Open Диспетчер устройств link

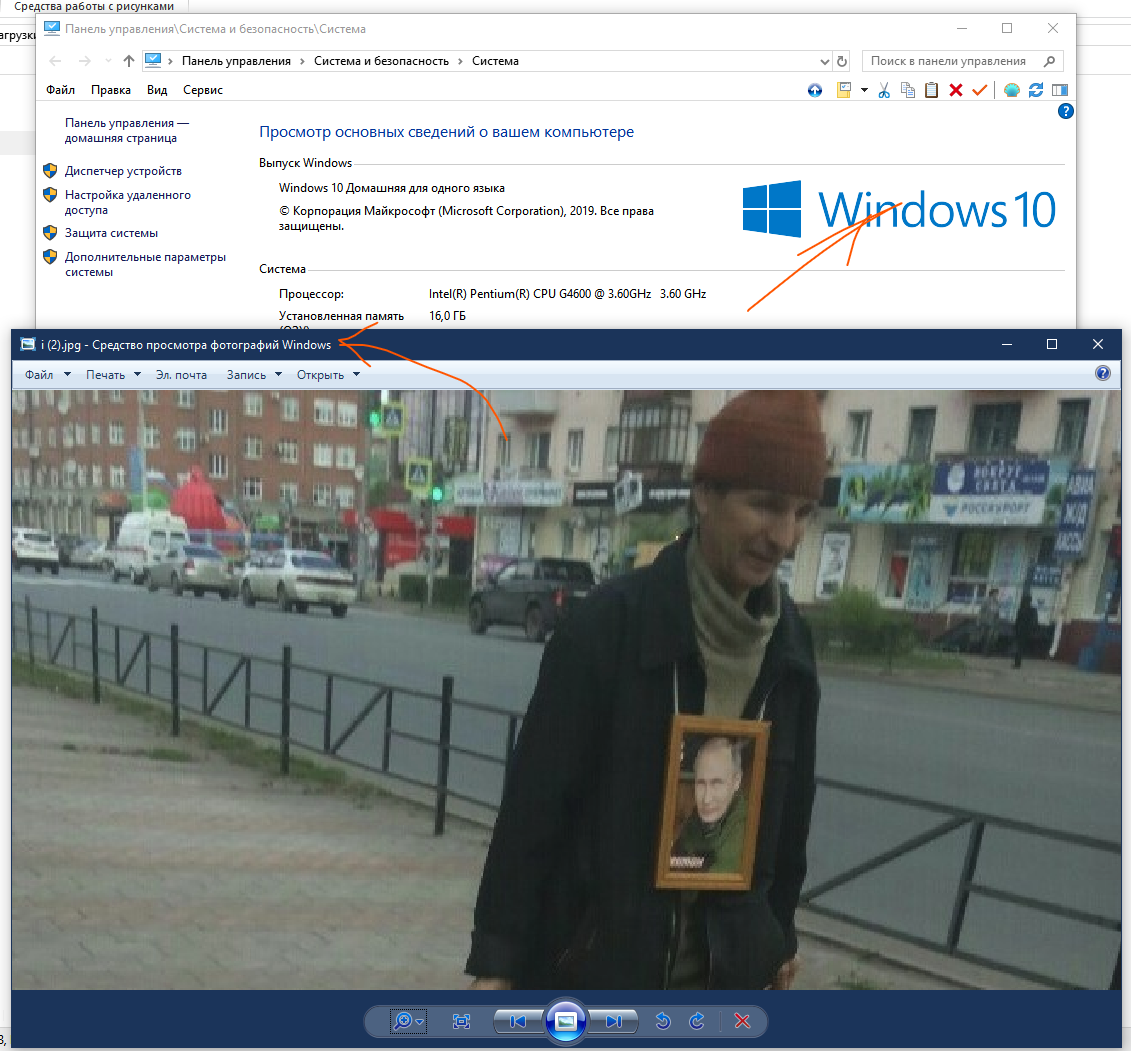click(x=123, y=171)
